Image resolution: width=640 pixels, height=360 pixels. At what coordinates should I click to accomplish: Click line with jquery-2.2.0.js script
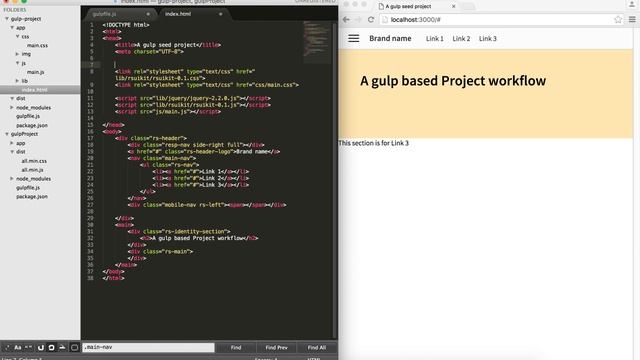pyautogui.click(x=193, y=98)
